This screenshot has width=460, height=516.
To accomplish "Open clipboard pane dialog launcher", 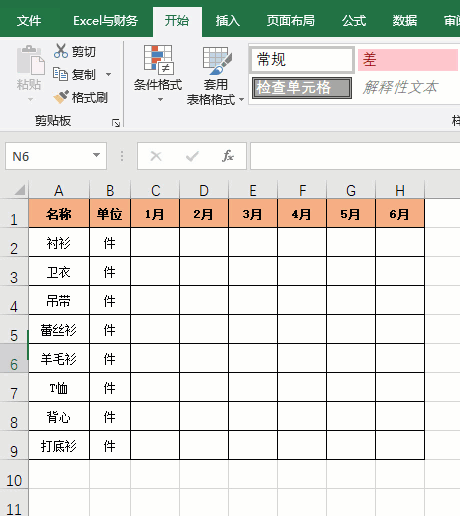I will [116, 123].
